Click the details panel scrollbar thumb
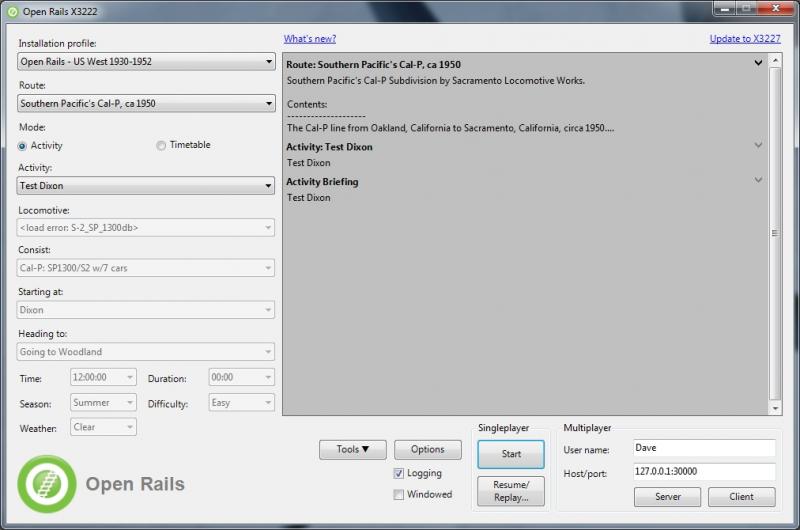This screenshot has height=530, width=800. (x=775, y=233)
